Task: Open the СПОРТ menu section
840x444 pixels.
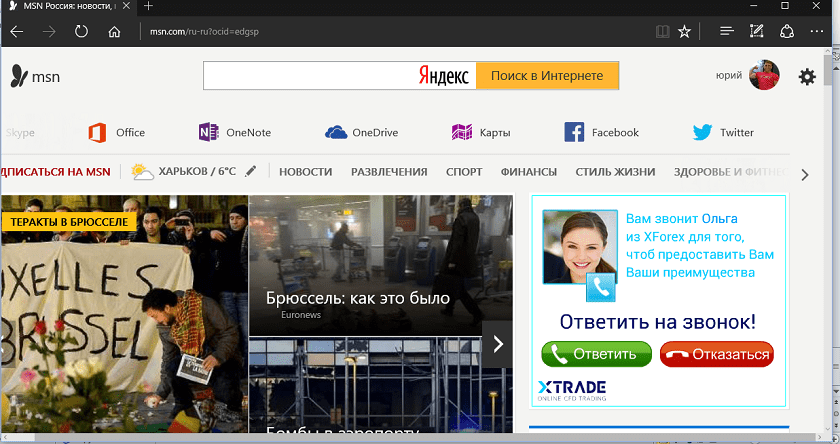Action: tap(464, 172)
